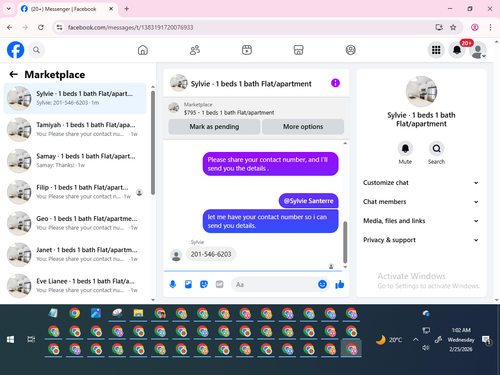Open File Explorer on the taskbar
This screenshot has height=375, width=500.
tap(138, 313)
